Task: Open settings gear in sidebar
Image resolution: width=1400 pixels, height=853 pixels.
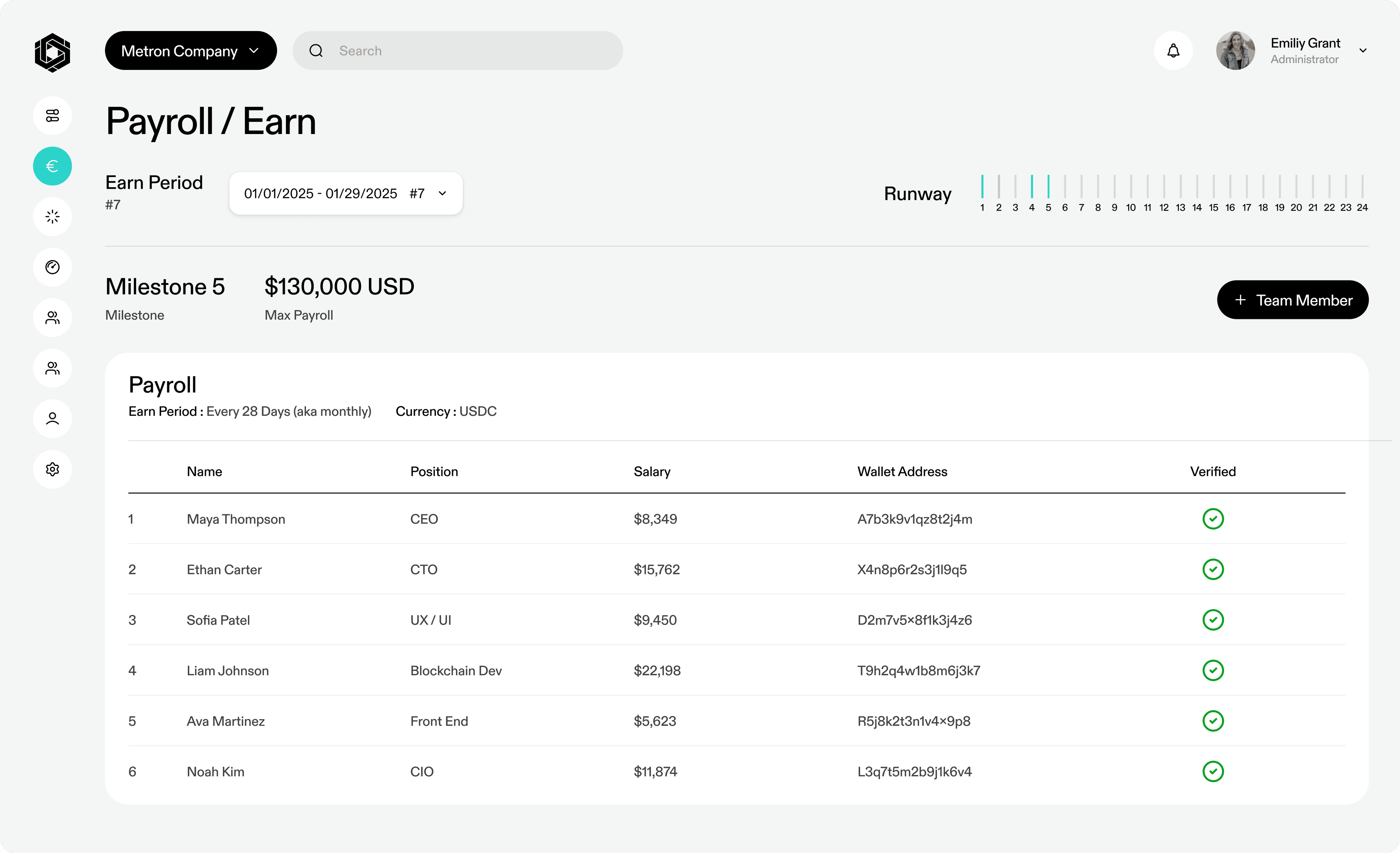Action: (x=52, y=469)
